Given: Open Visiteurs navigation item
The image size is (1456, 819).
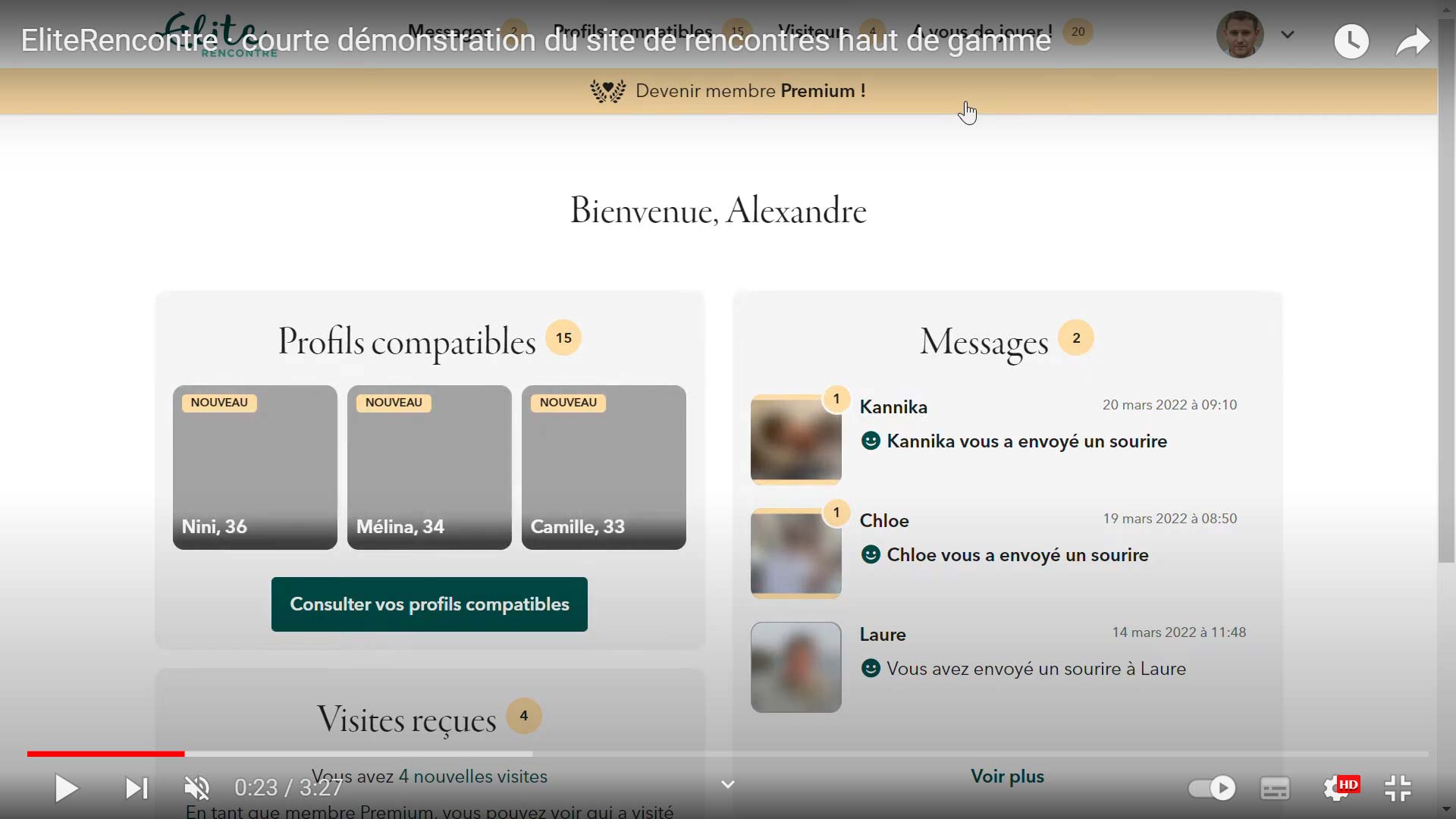Looking at the screenshot, I should pos(814,32).
